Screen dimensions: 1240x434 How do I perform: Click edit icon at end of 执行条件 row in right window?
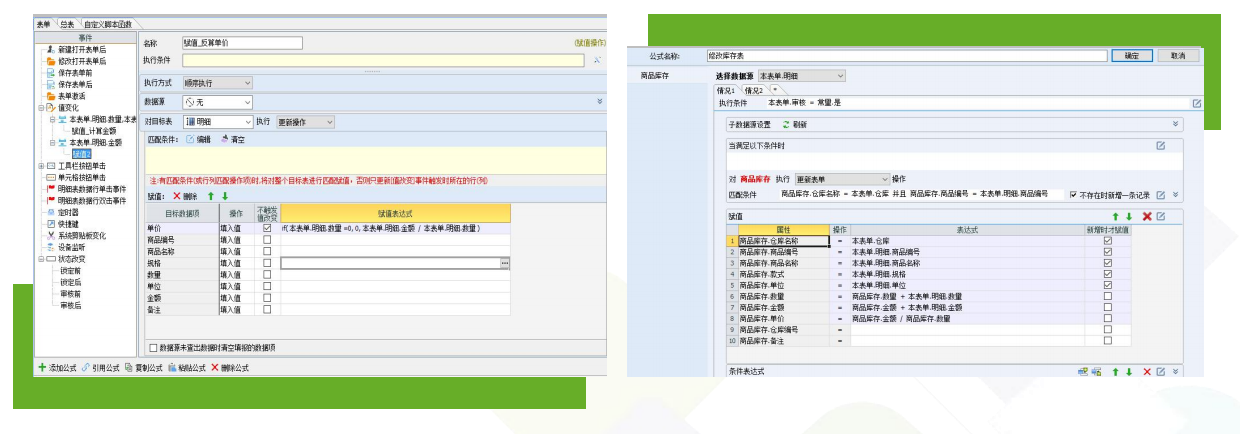(1196, 103)
